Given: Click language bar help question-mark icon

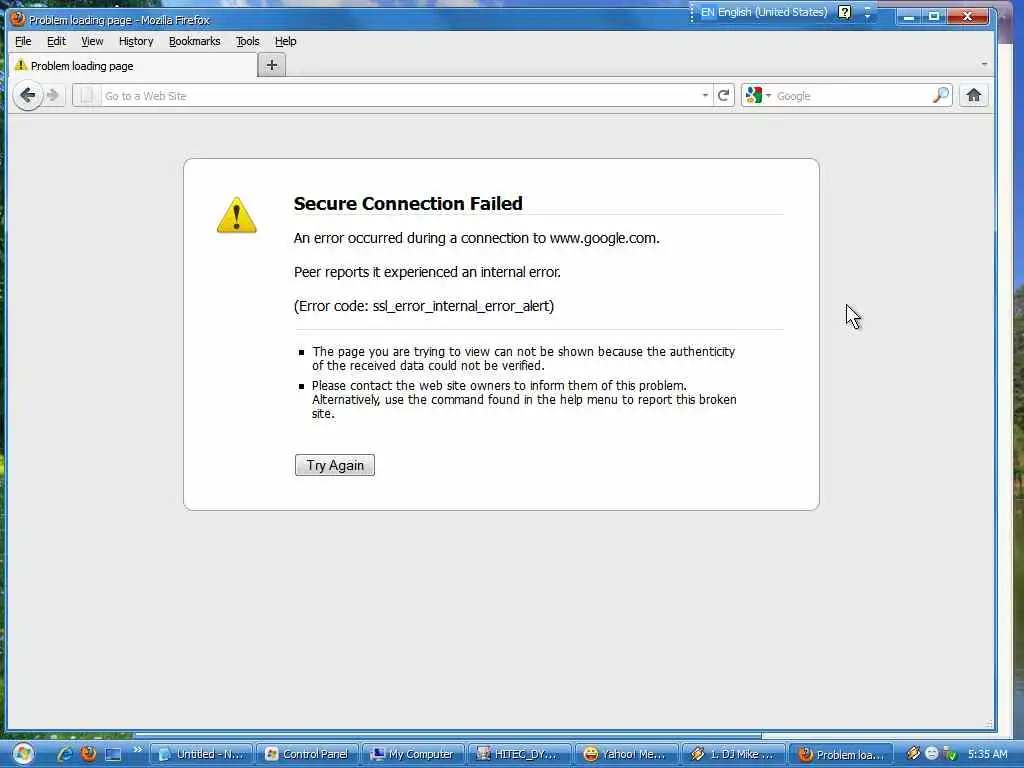Looking at the screenshot, I should click(x=844, y=12).
